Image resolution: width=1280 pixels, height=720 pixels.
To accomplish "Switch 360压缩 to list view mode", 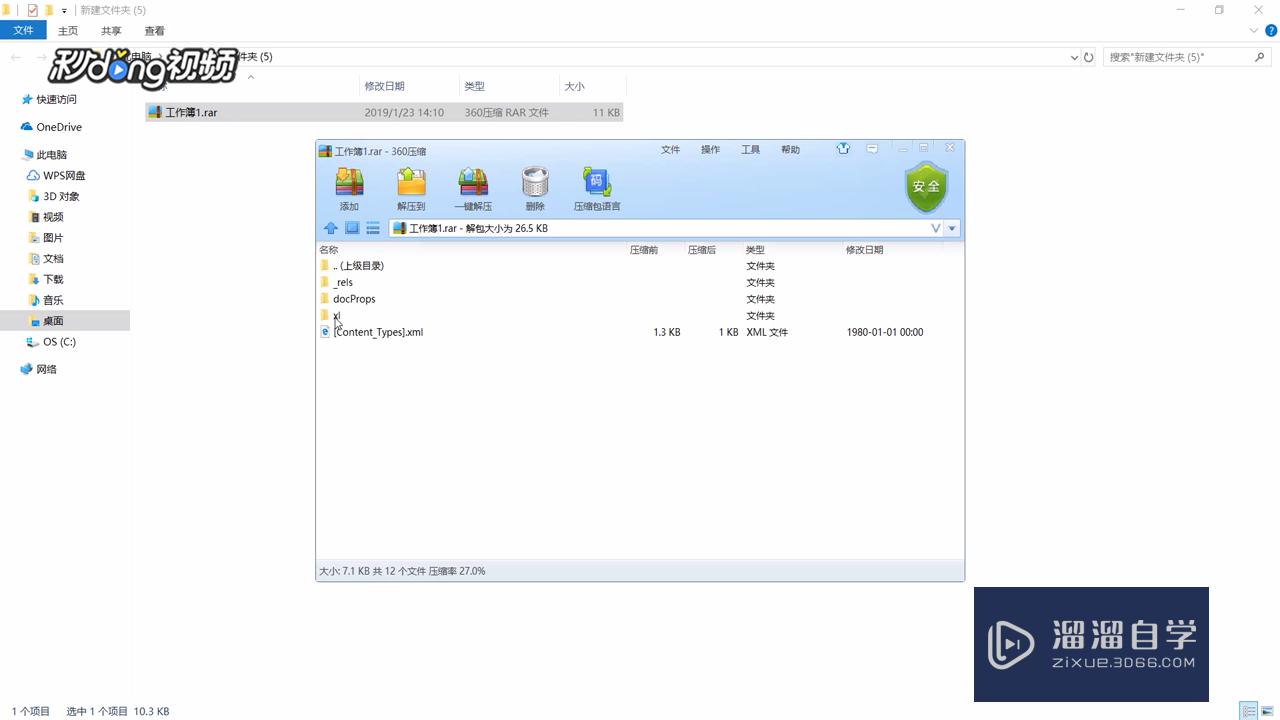I will (373, 228).
